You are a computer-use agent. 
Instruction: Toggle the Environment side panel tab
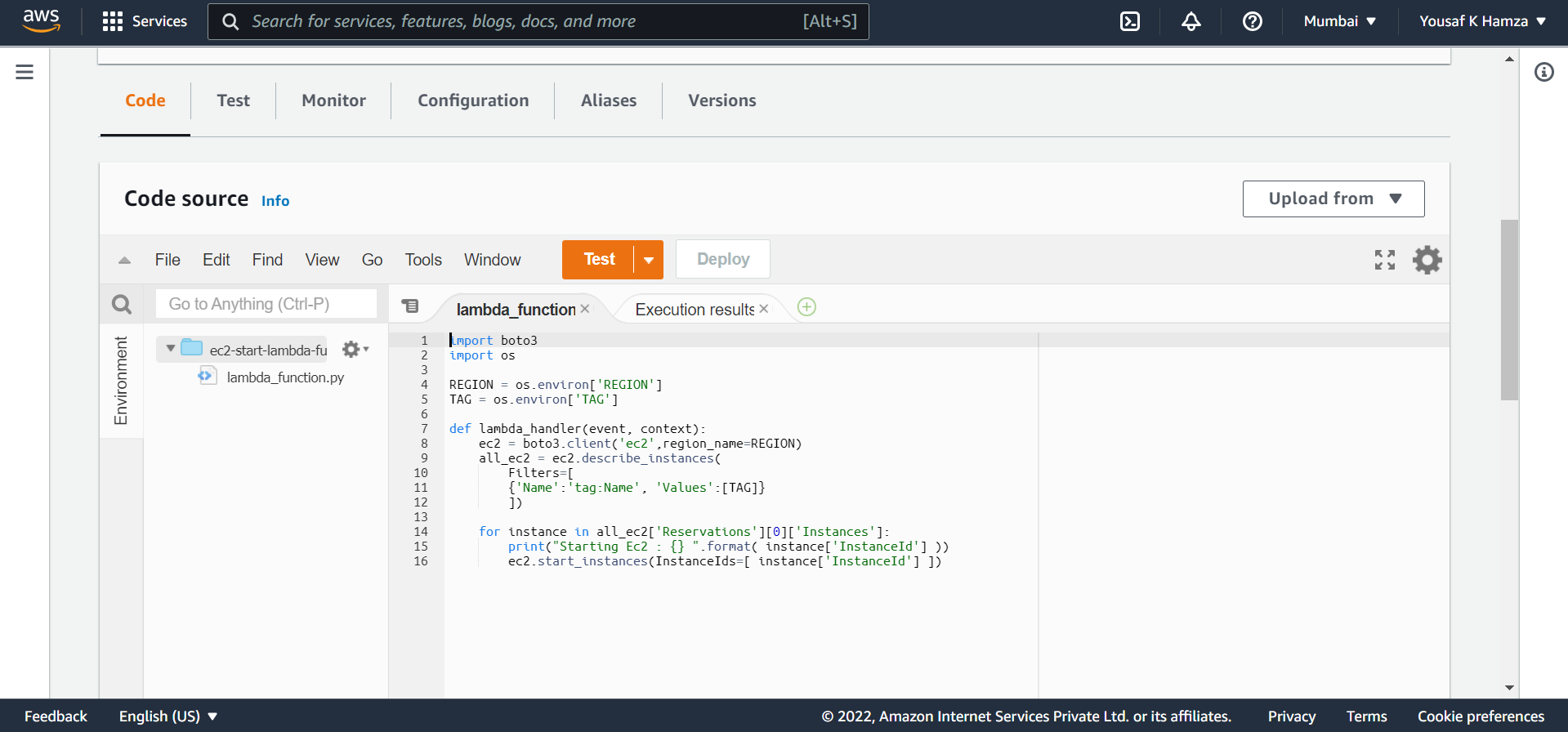(x=121, y=381)
